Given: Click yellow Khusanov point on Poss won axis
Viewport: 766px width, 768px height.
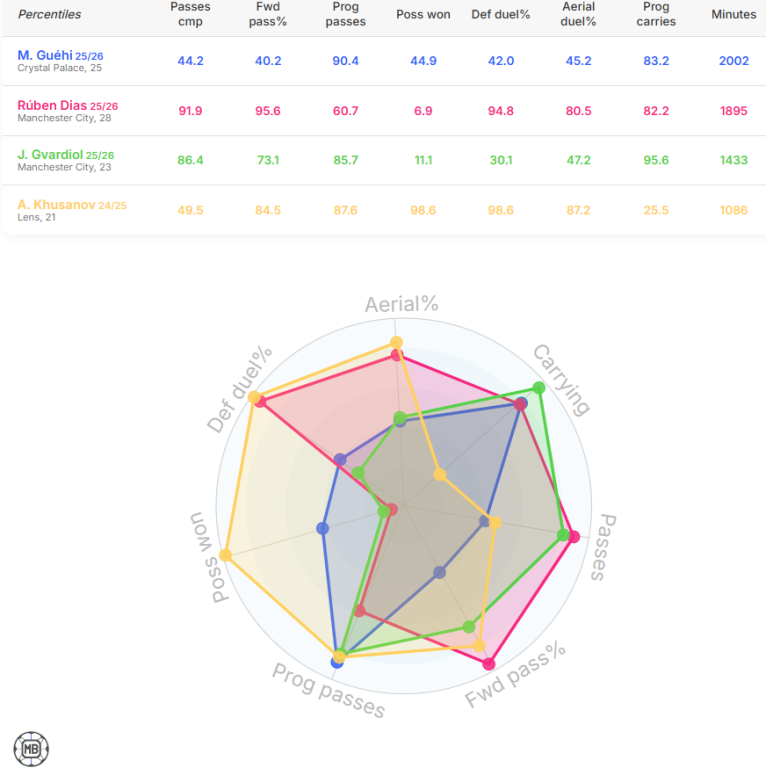Looking at the screenshot, I should click(x=226, y=555).
